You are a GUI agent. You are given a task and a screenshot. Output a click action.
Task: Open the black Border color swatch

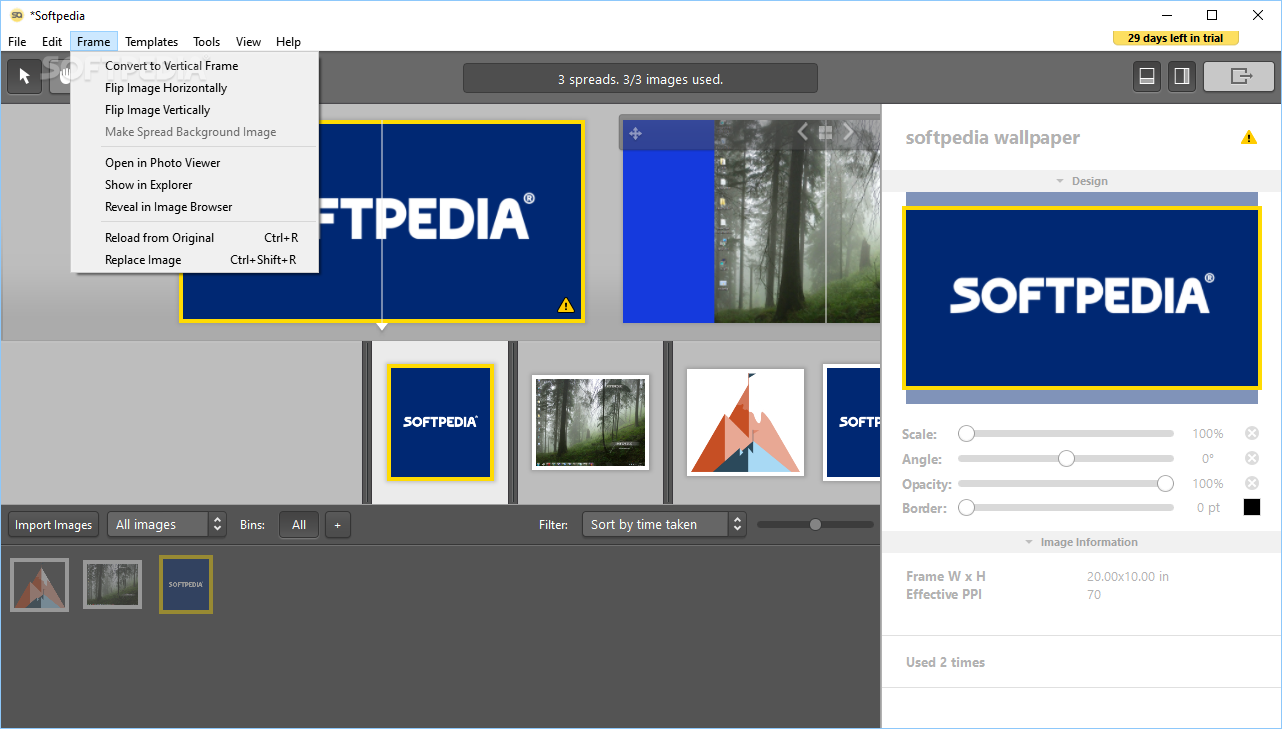pos(1251,507)
